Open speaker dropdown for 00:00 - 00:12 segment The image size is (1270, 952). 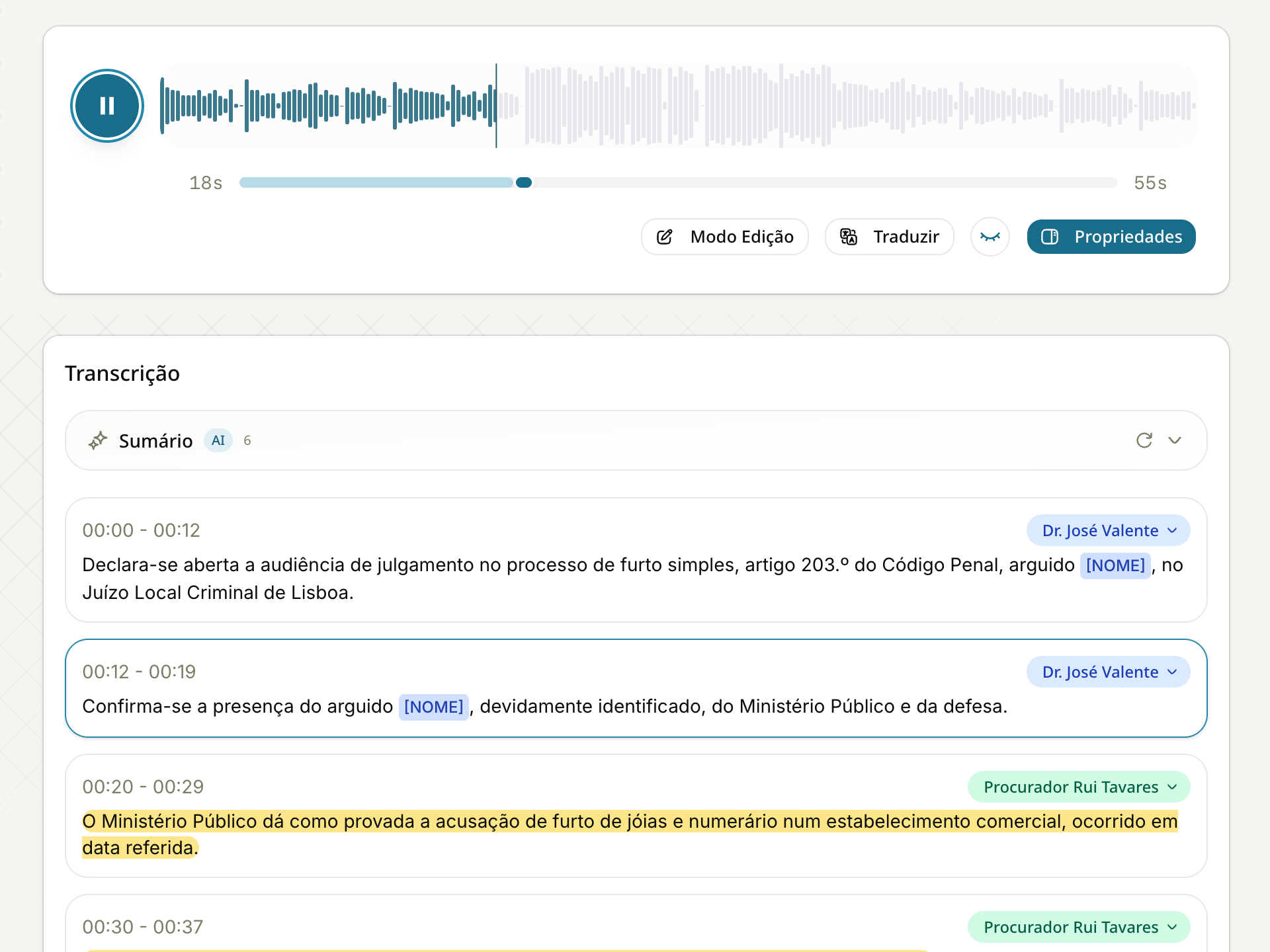[x=1109, y=530]
